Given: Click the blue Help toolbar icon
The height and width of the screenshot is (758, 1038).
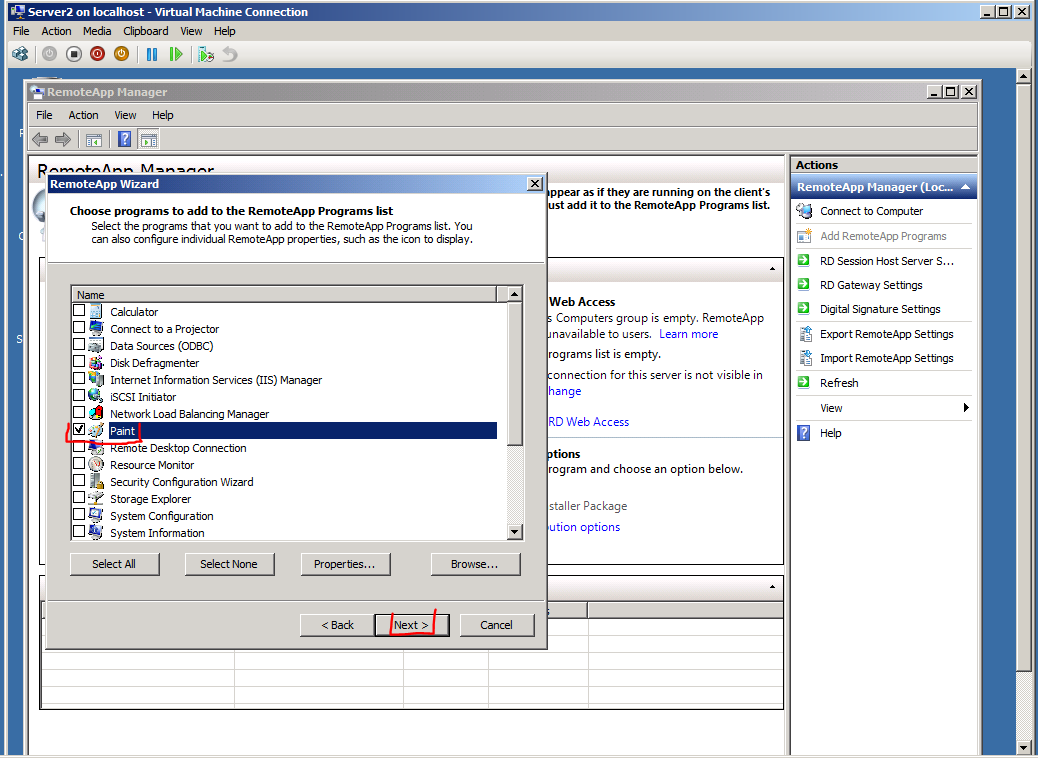Looking at the screenshot, I should pos(124,139).
